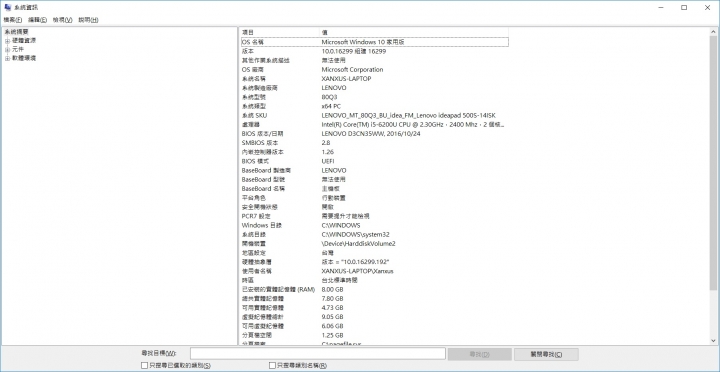Select the BaseBoard 名稱 row label
Image resolution: width=720 pixels, height=372 pixels.
[x=263, y=189]
